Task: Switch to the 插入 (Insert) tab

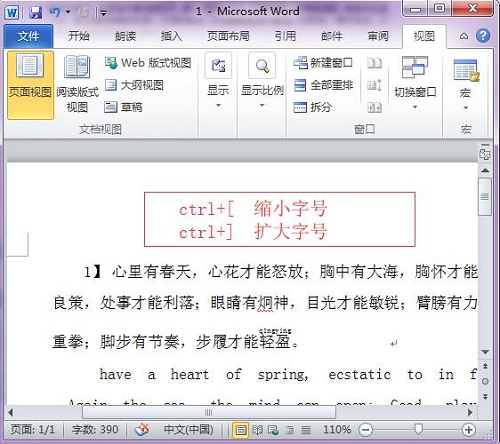Action: [x=171, y=36]
